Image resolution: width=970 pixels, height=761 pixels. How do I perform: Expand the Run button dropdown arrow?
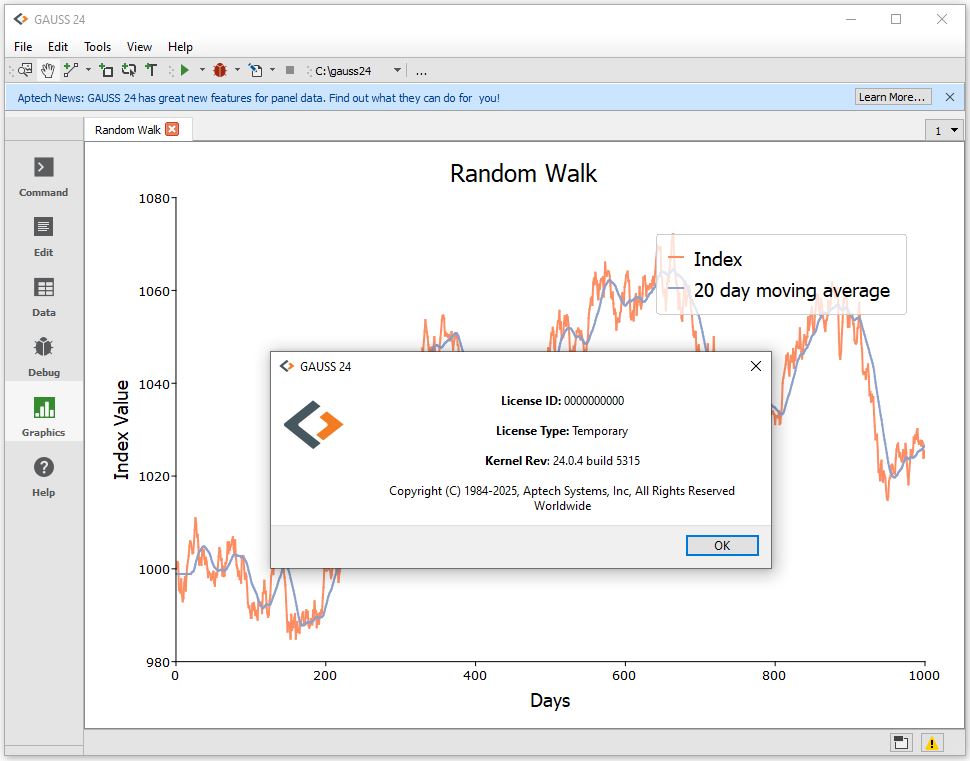click(201, 70)
